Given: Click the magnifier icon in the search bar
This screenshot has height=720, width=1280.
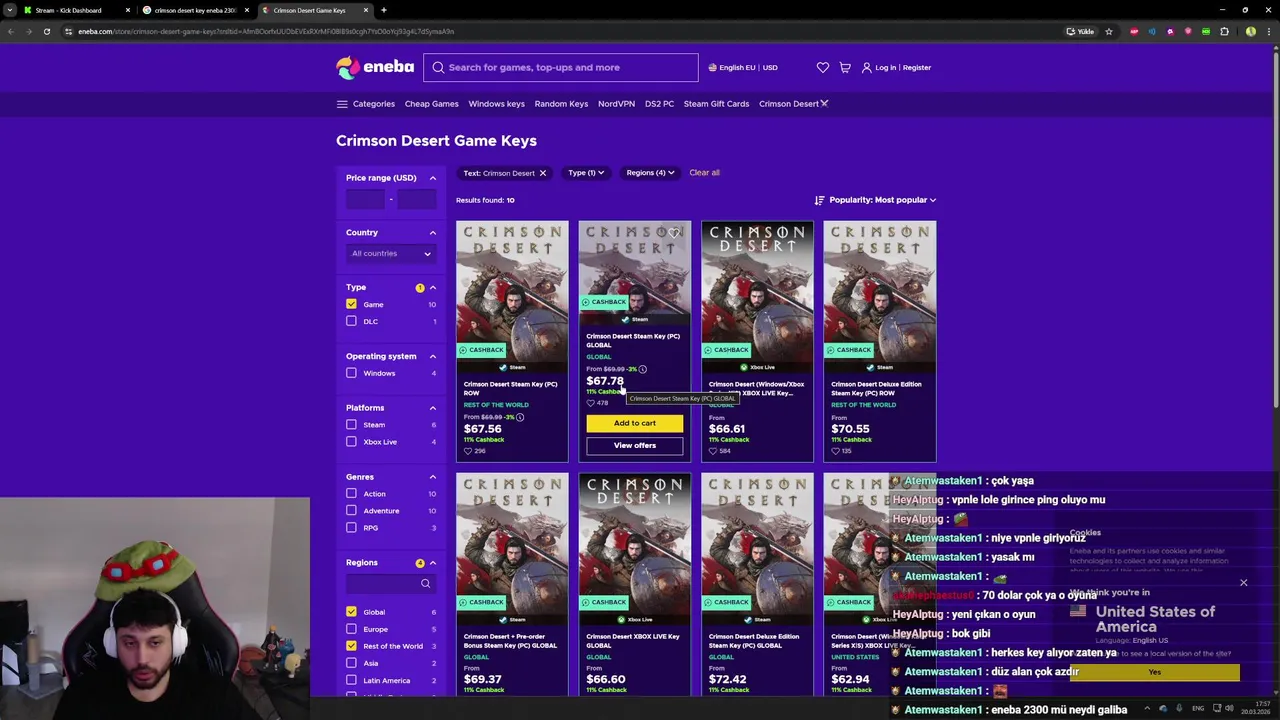Looking at the screenshot, I should 438,67.
